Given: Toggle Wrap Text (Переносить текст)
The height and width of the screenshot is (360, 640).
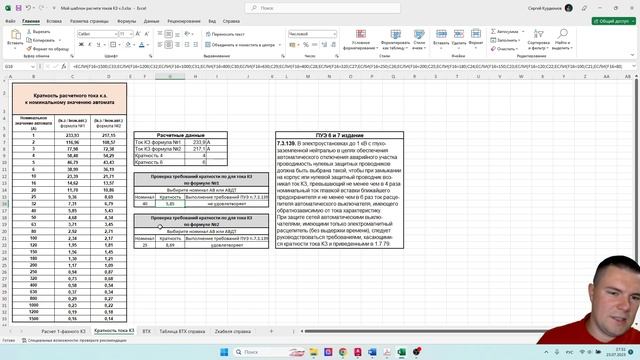Looking at the screenshot, I should (225, 34).
